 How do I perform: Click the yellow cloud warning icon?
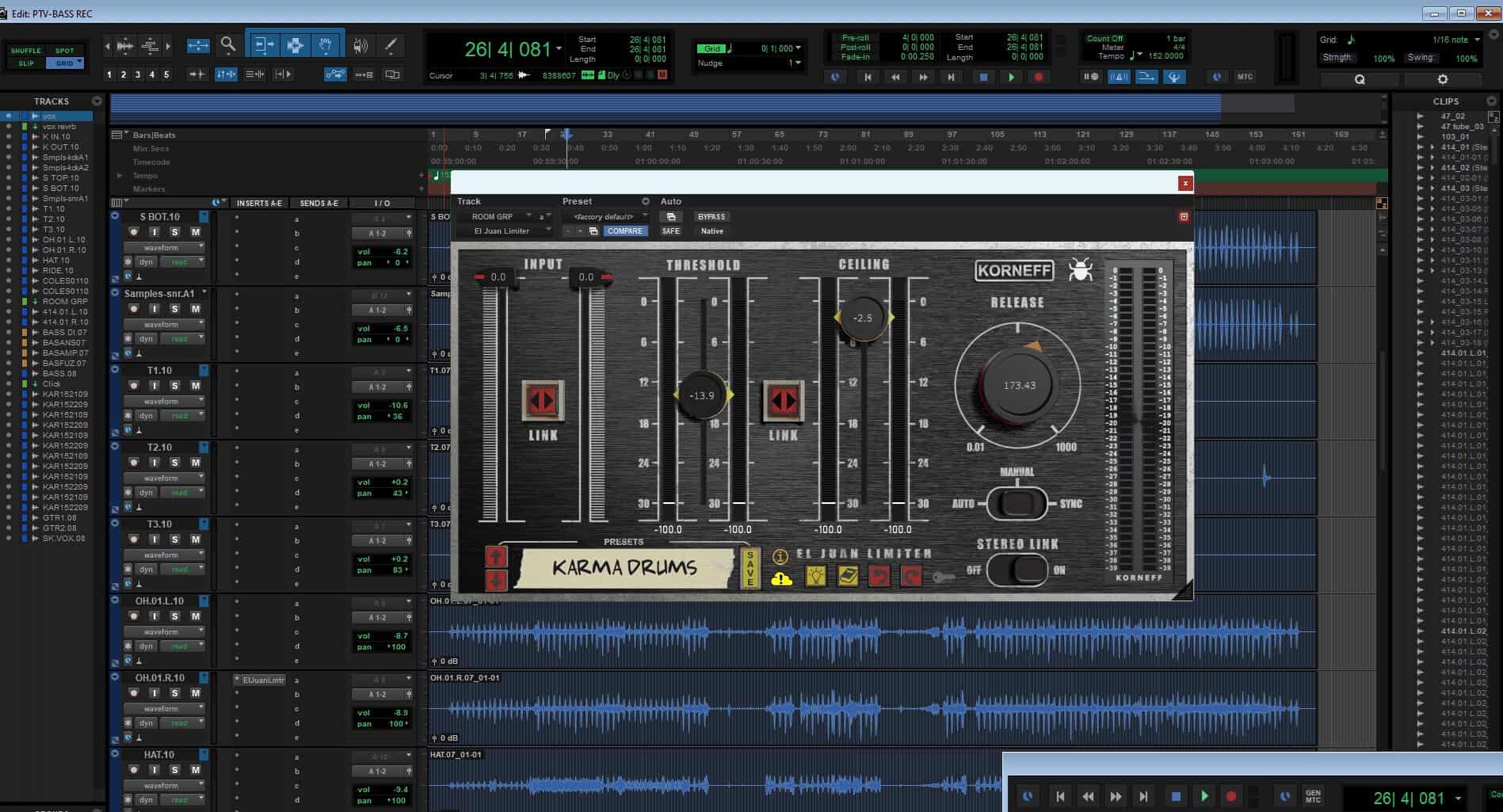click(x=781, y=579)
